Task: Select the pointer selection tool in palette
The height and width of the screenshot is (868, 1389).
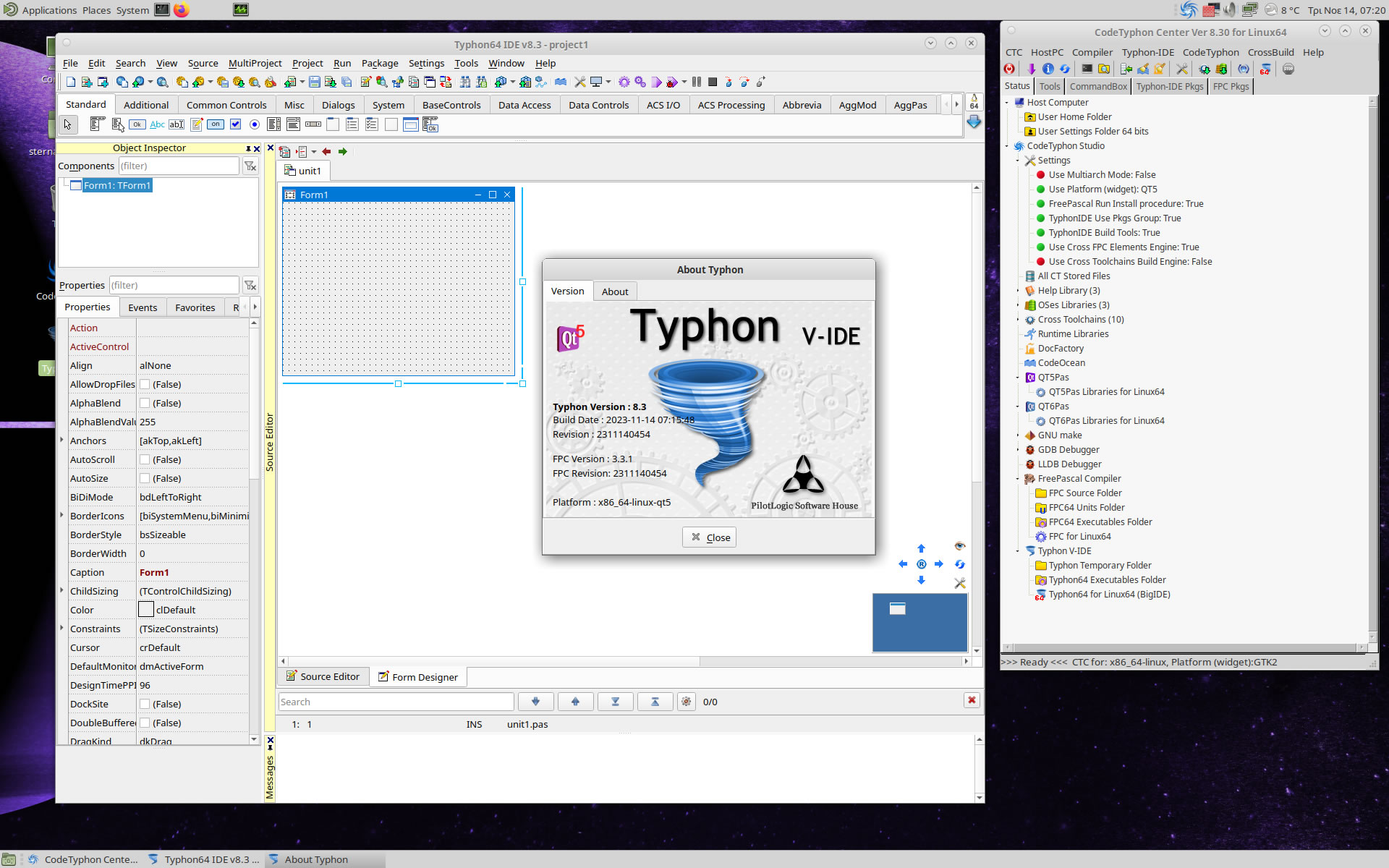Action: [67, 124]
